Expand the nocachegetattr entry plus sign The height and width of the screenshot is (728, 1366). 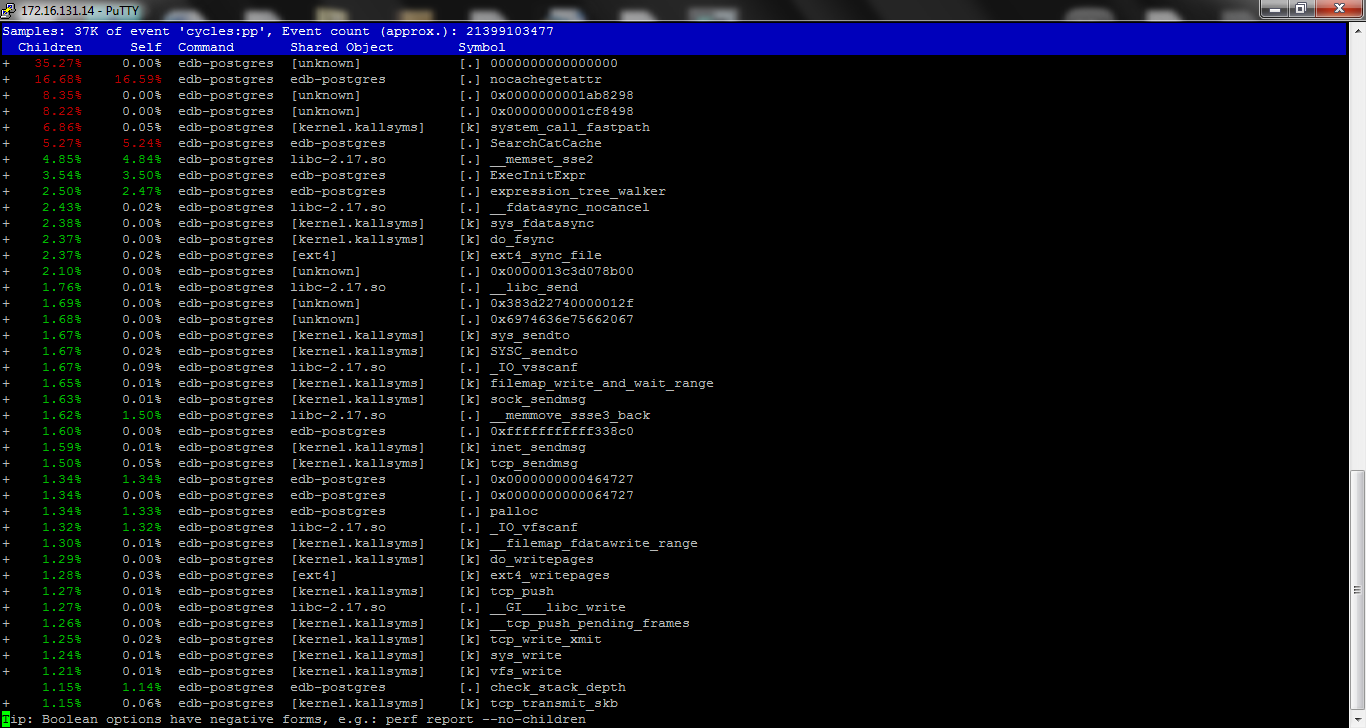[x=6, y=79]
